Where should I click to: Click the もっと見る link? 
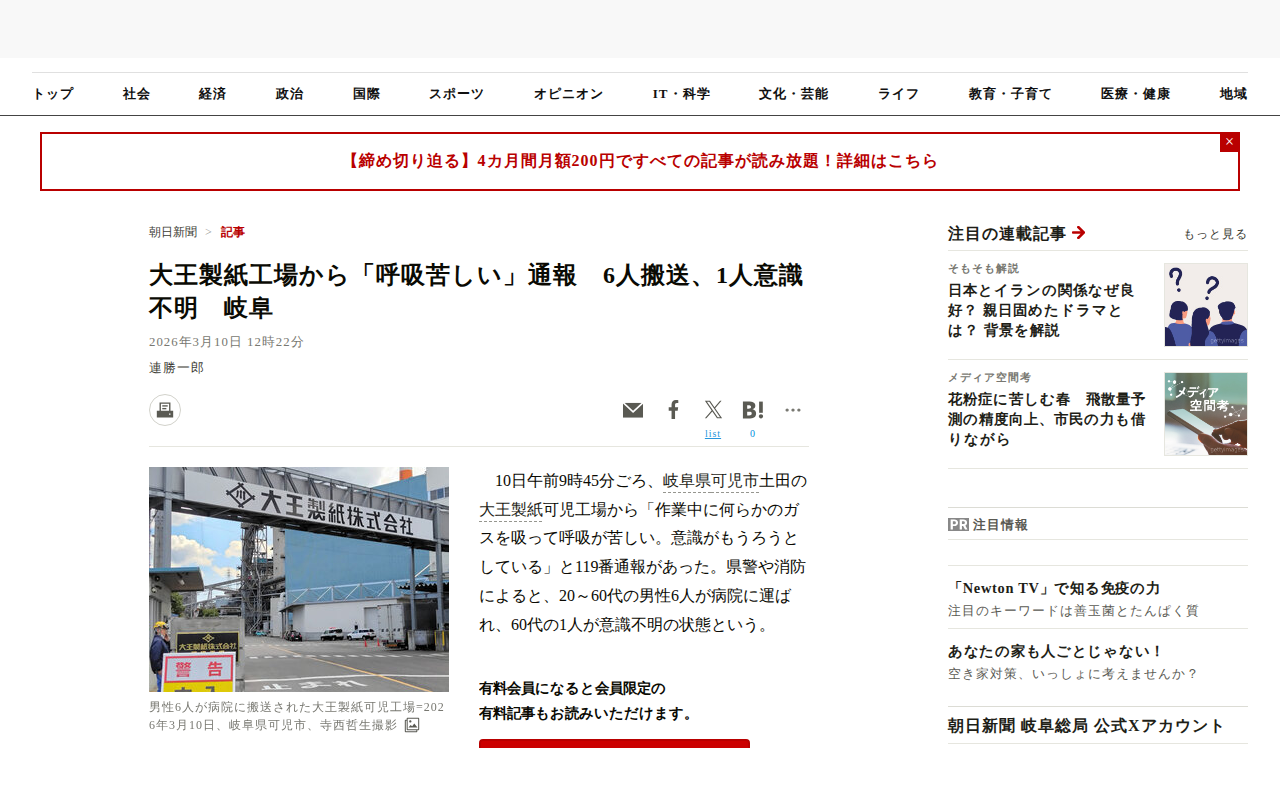tap(1215, 234)
